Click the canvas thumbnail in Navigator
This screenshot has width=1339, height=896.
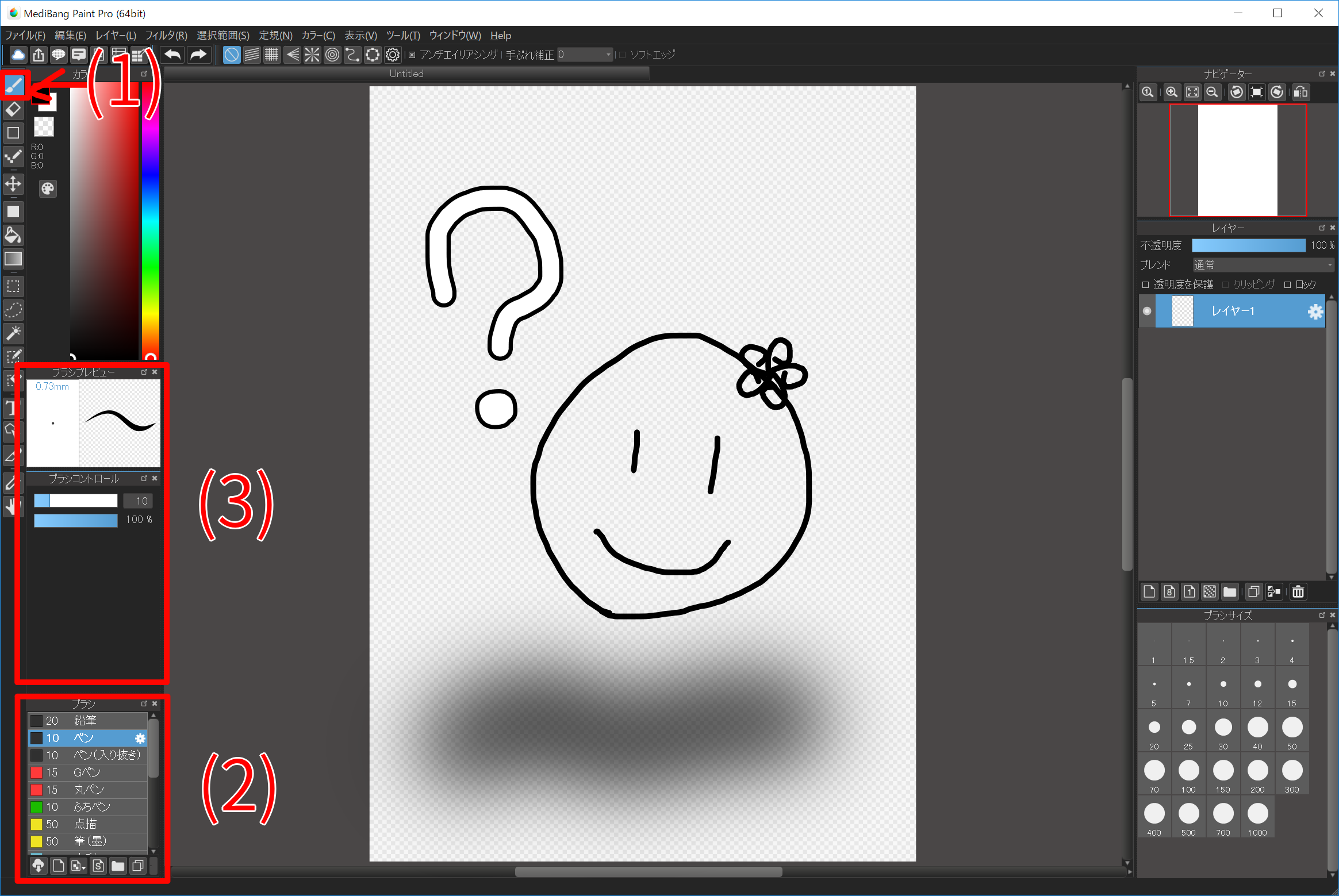[1238, 161]
